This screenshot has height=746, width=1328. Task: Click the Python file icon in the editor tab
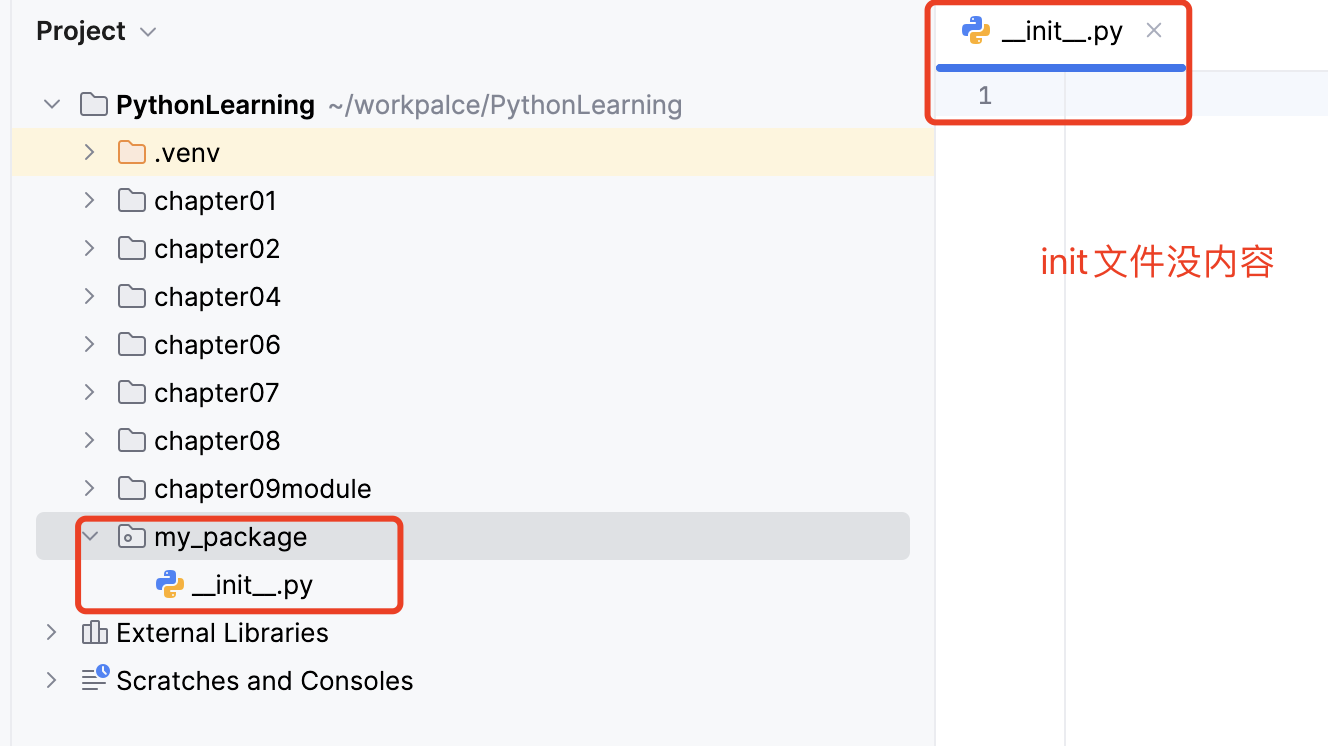(x=976, y=31)
